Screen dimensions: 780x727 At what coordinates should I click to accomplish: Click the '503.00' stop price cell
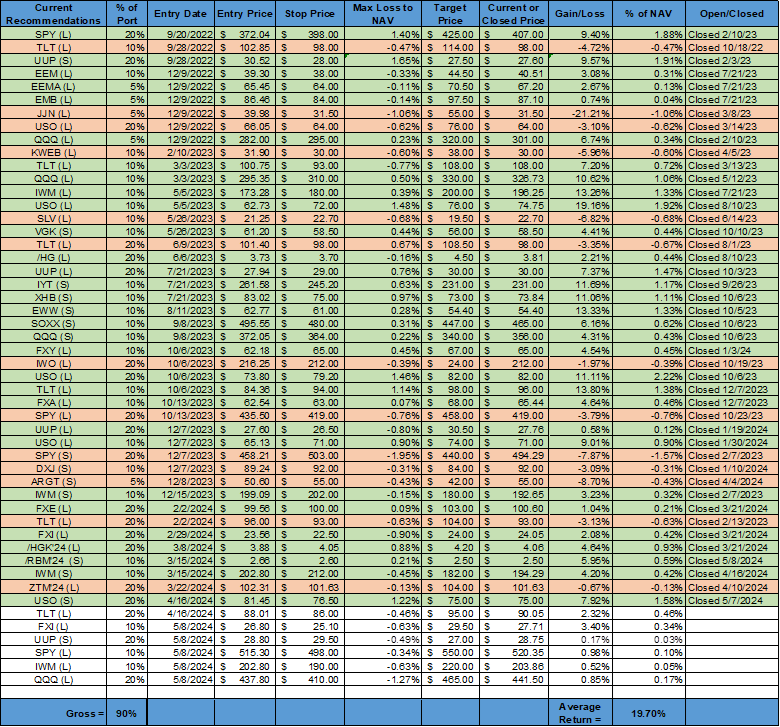pyautogui.click(x=309, y=456)
